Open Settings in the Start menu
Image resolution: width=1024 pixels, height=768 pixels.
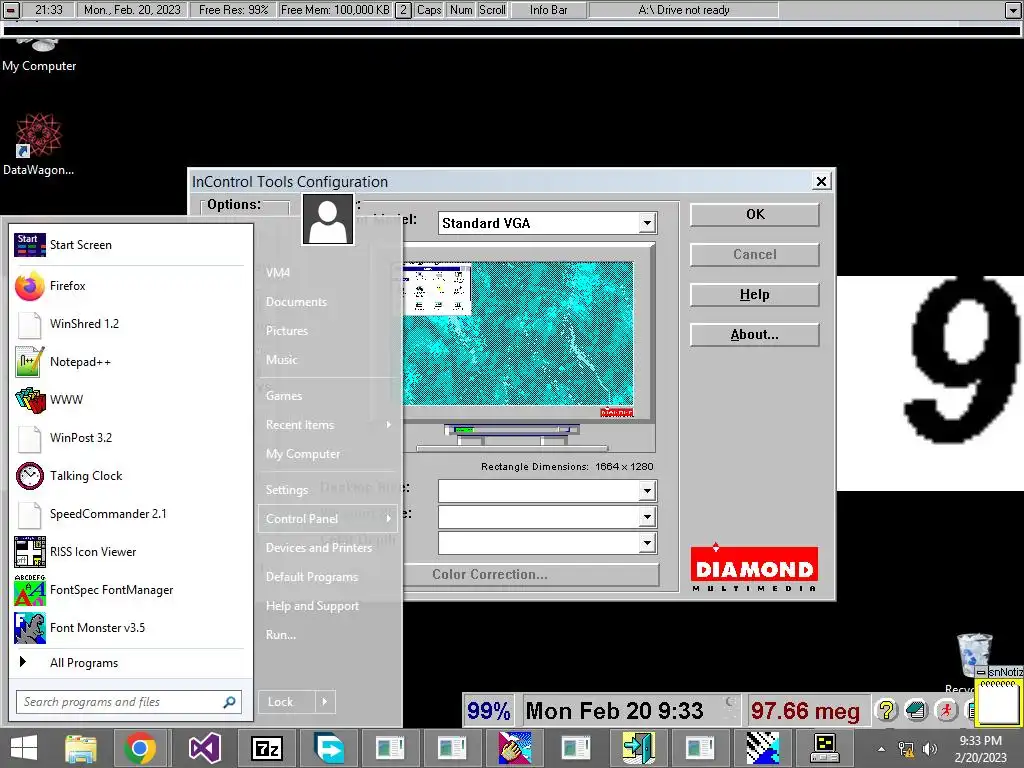287,490
